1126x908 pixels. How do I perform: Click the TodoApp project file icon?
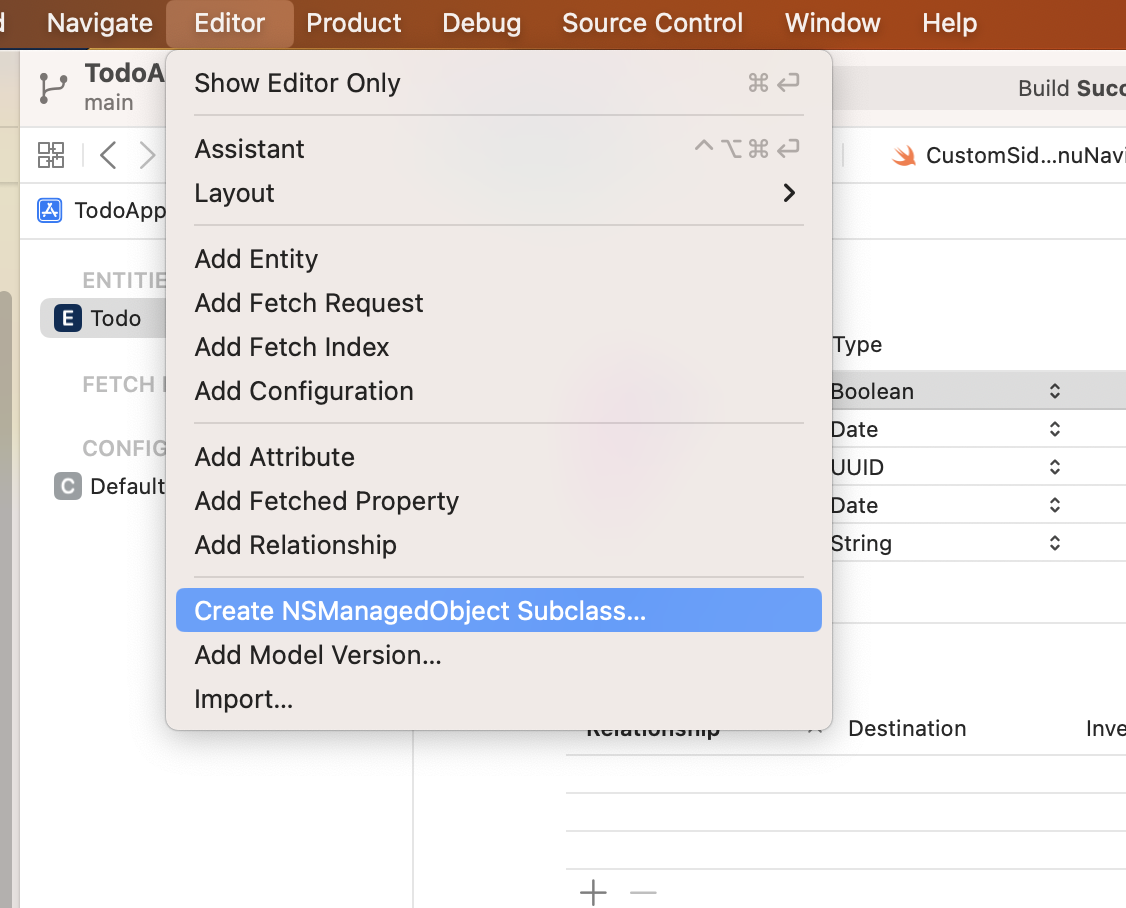(x=50, y=210)
